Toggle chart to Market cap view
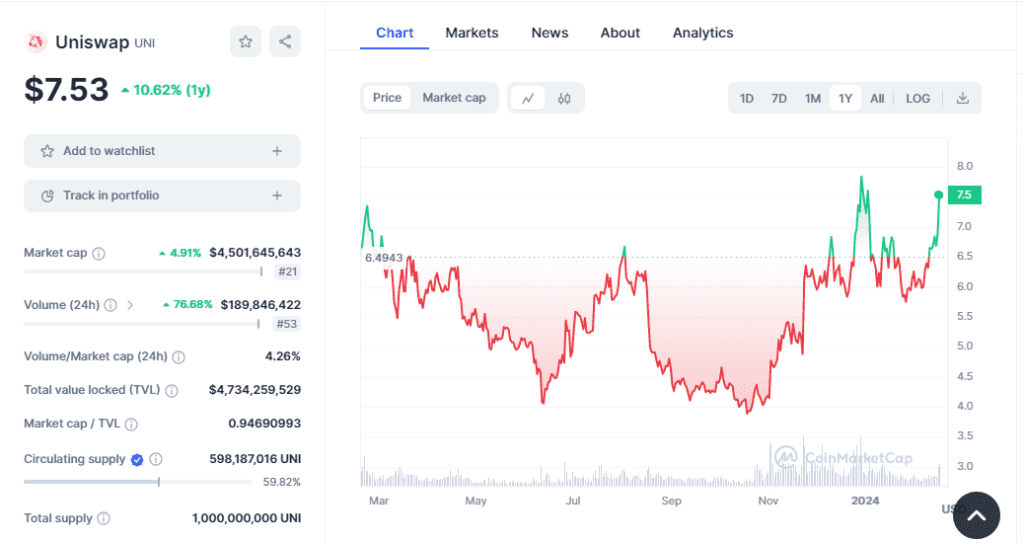The image size is (1024, 544). (454, 98)
